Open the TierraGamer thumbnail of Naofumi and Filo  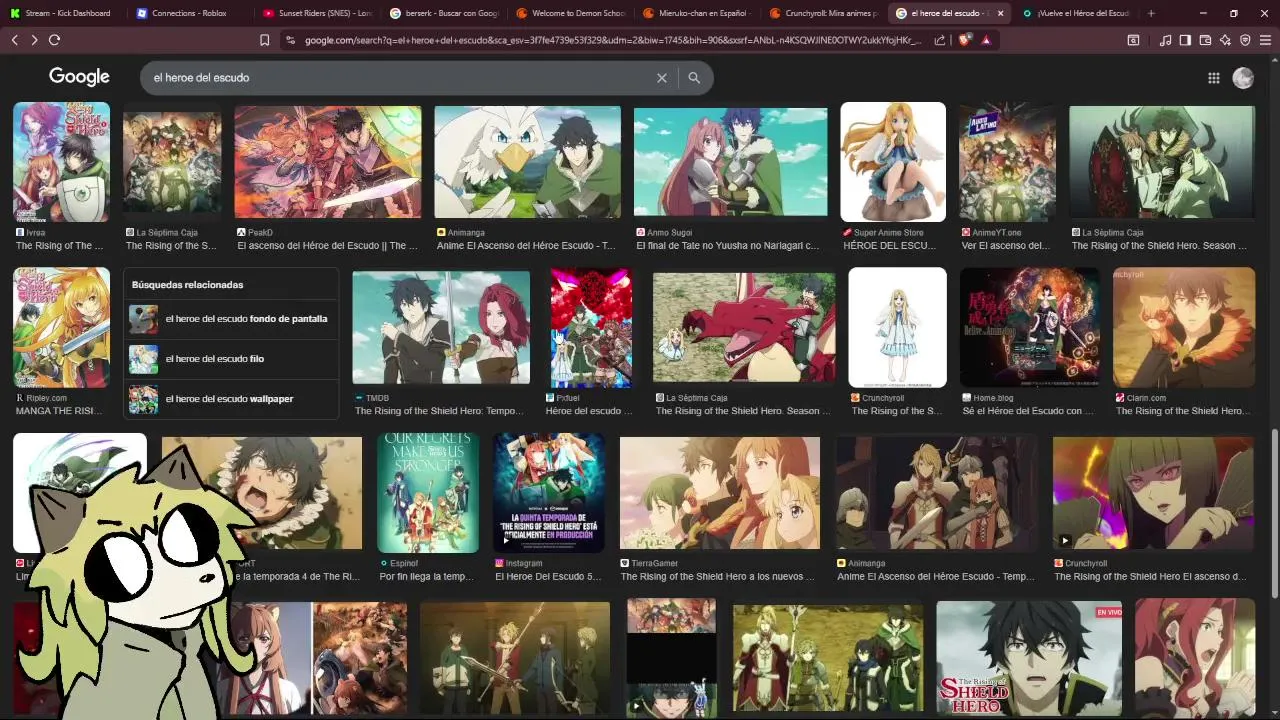pyautogui.click(x=720, y=493)
